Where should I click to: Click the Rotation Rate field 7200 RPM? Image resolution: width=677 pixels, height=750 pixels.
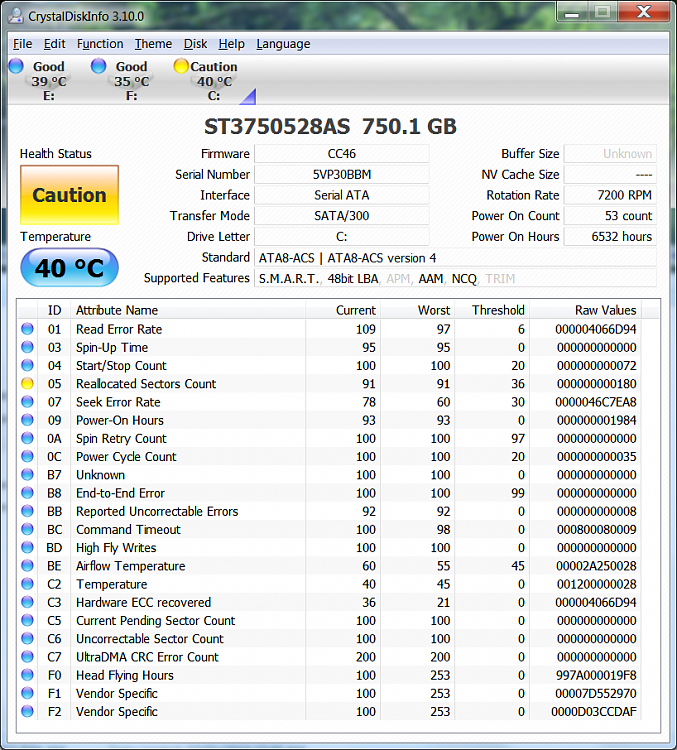610,195
